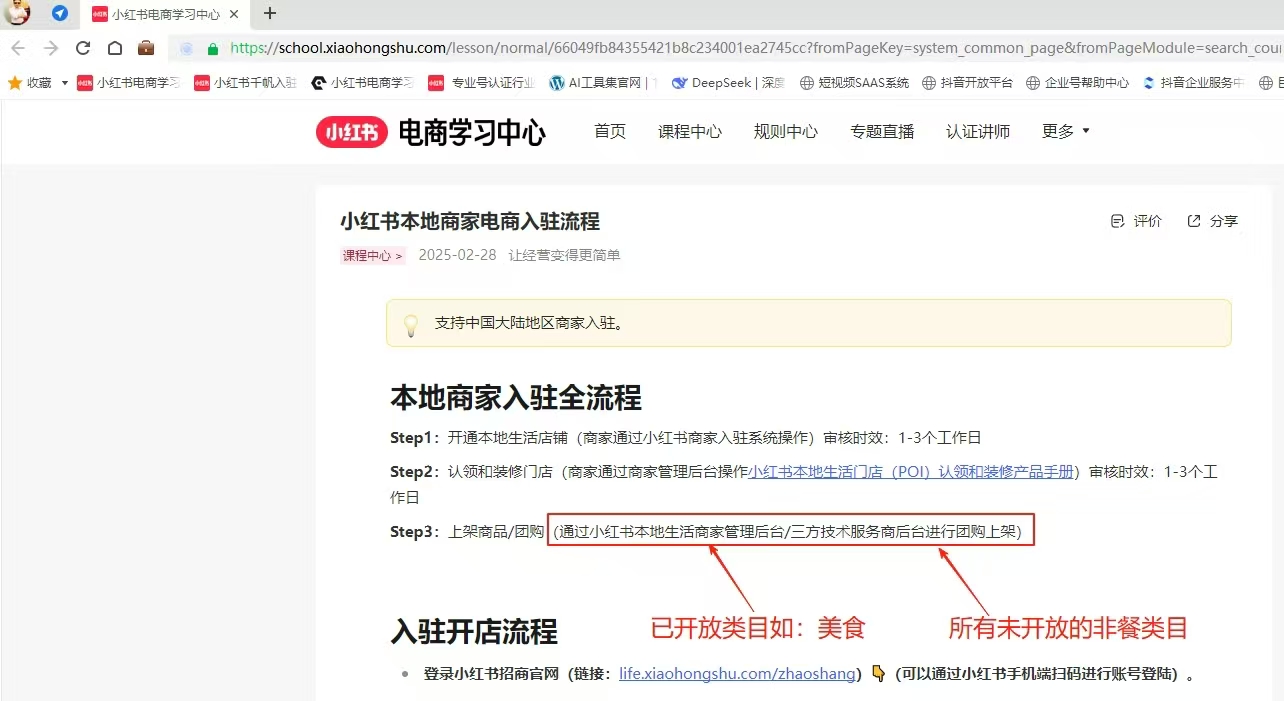The height and width of the screenshot is (701, 1284).
Task: Click the green lock security icon
Action: pos(212,48)
